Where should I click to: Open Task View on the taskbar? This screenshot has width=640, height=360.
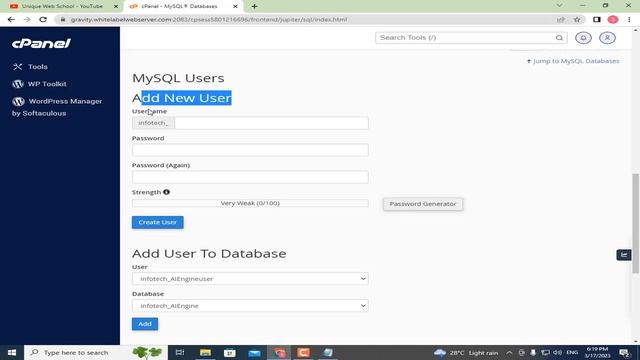180,352
